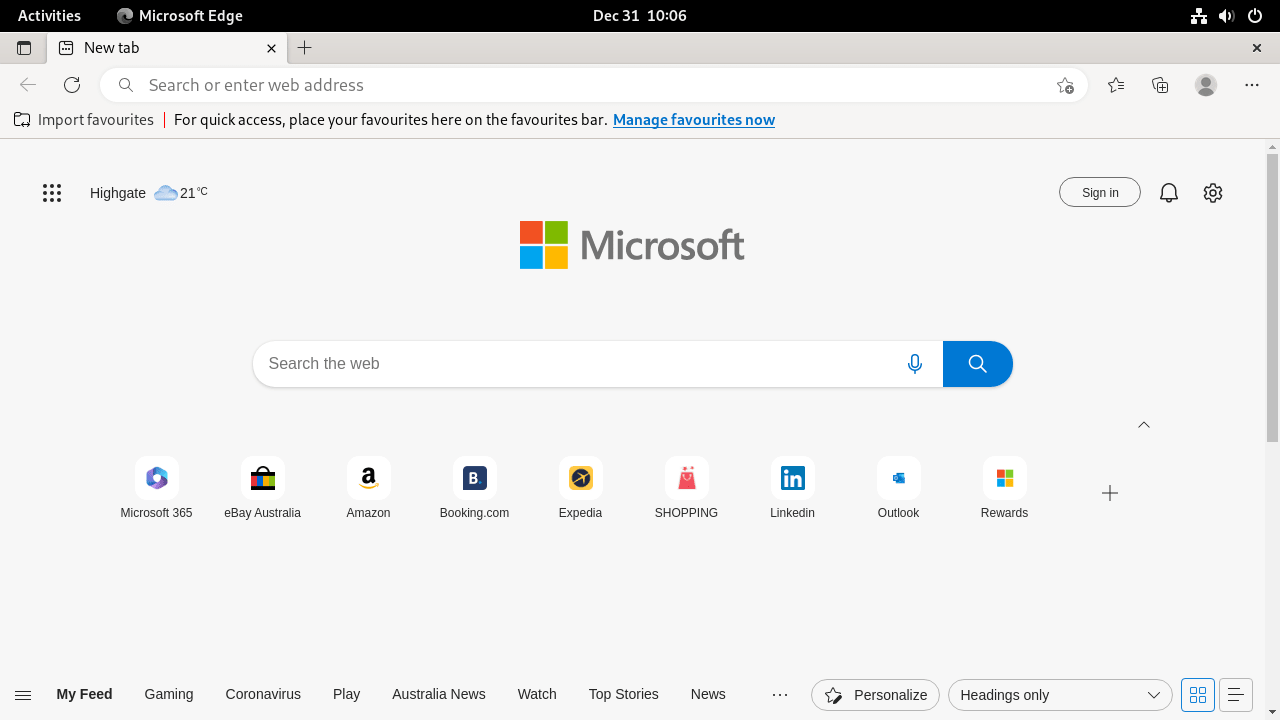This screenshot has width=1280, height=720.
Task: Switch to the Gaming feed tab
Action: click(x=168, y=694)
